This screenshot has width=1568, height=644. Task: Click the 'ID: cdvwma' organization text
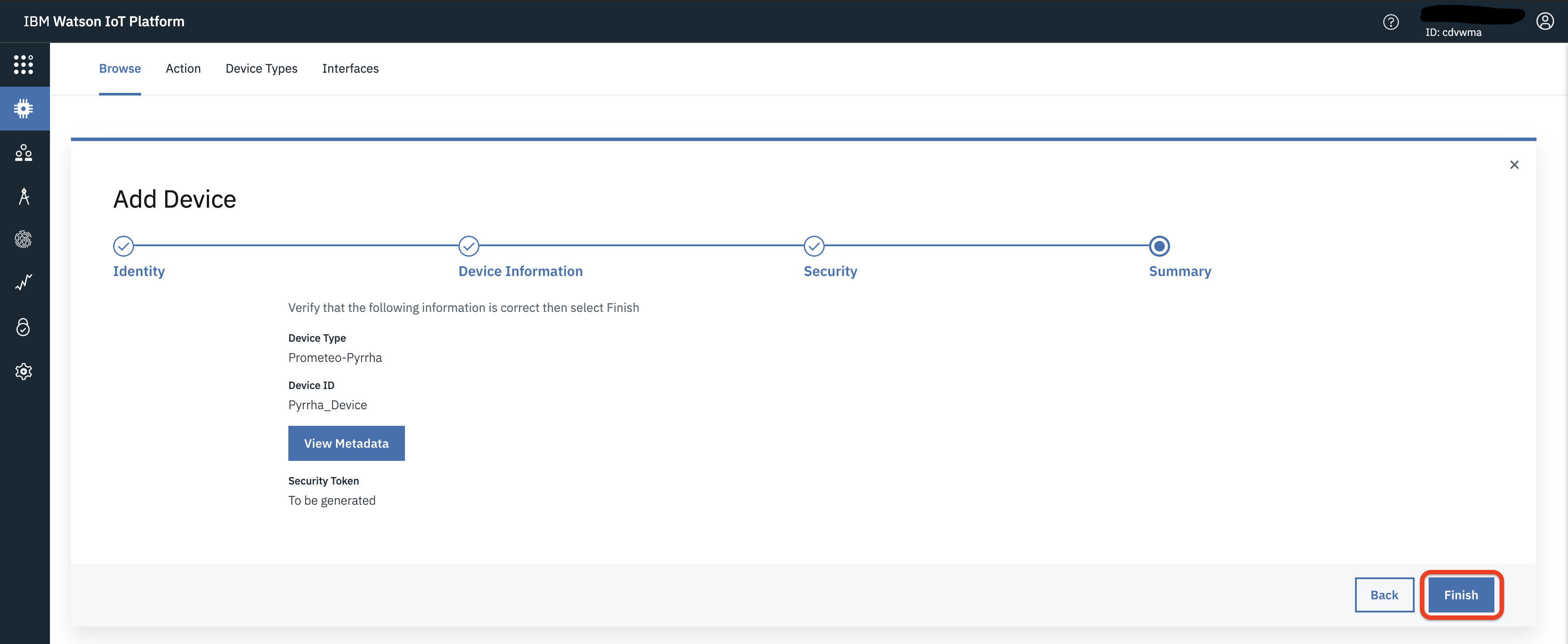1454,32
